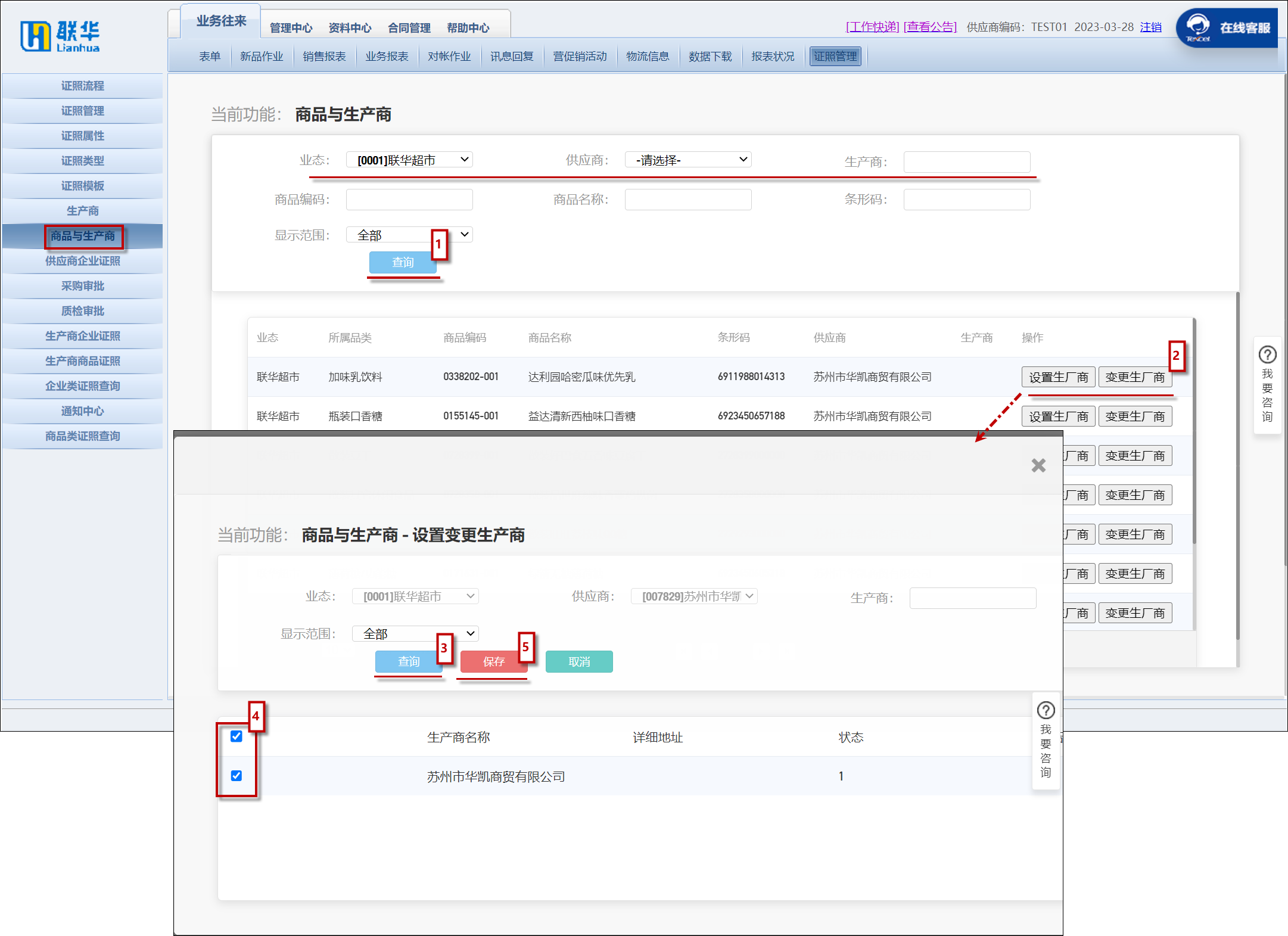The width and height of the screenshot is (1288, 936).
Task: Switch to the 管理中心 tab
Action: 291,28
